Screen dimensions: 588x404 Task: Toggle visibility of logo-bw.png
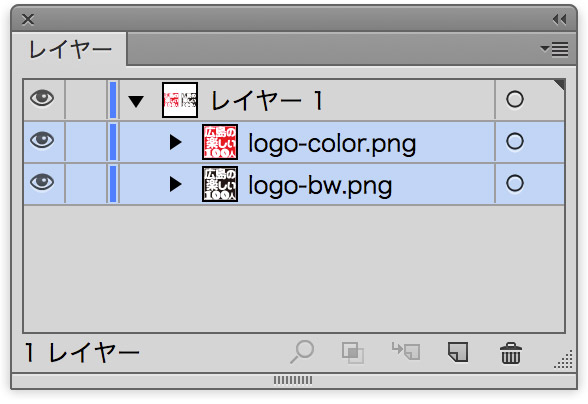coord(42,182)
